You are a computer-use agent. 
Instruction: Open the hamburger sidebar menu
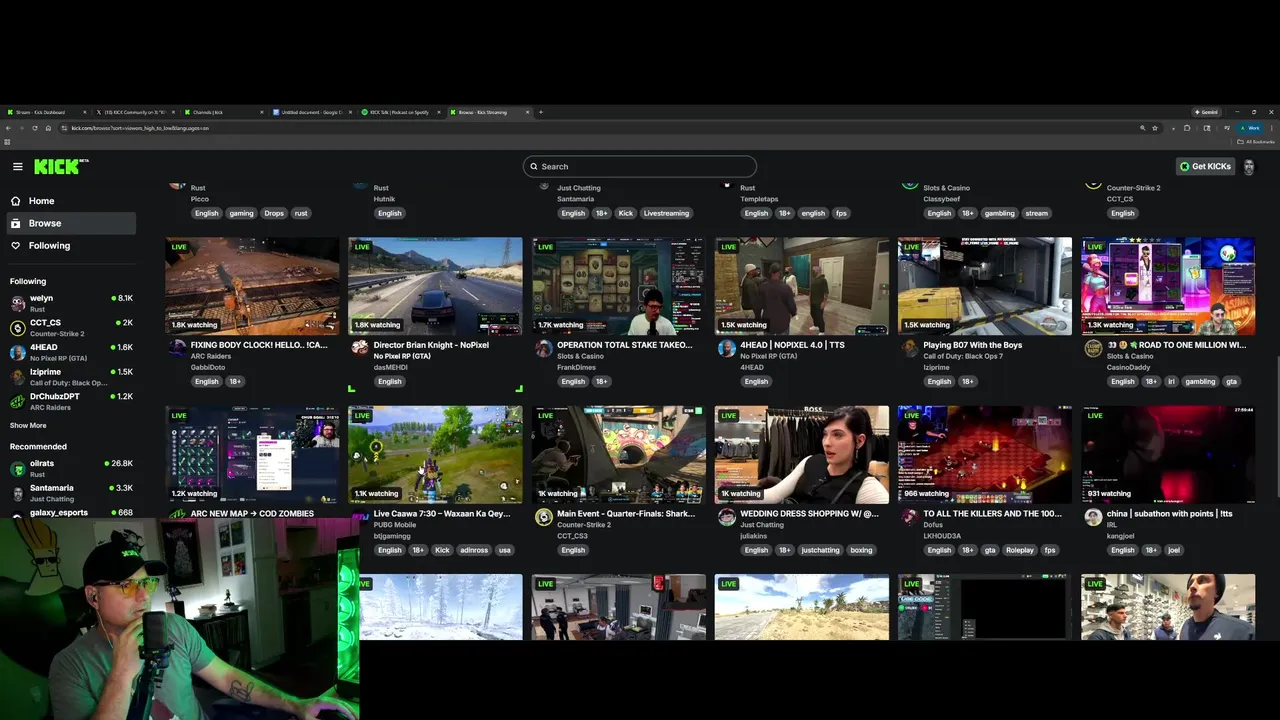coord(17,166)
